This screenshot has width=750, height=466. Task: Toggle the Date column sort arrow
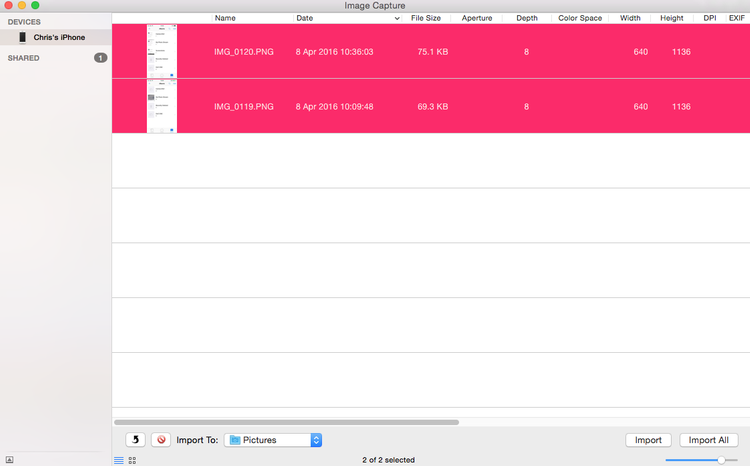pyautogui.click(x=397, y=18)
